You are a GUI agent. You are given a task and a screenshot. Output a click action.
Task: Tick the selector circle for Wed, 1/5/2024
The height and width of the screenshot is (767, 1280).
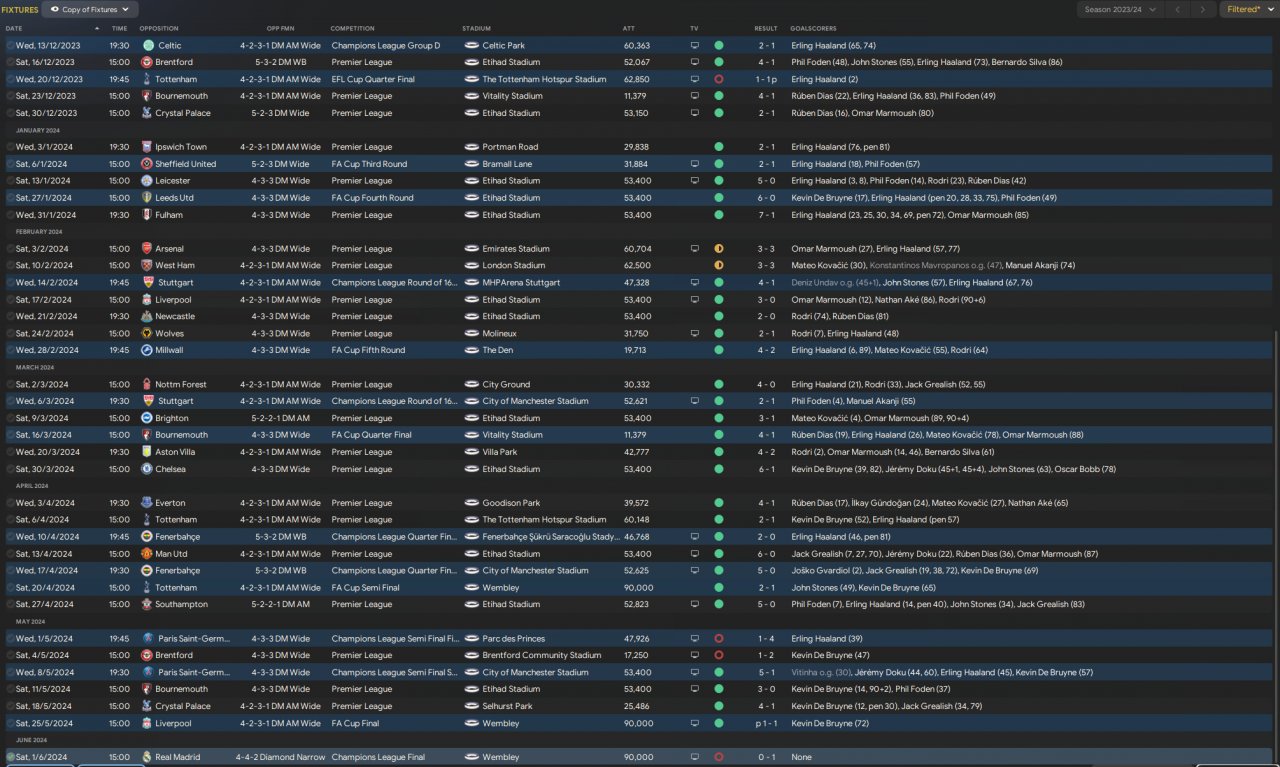(x=10, y=638)
